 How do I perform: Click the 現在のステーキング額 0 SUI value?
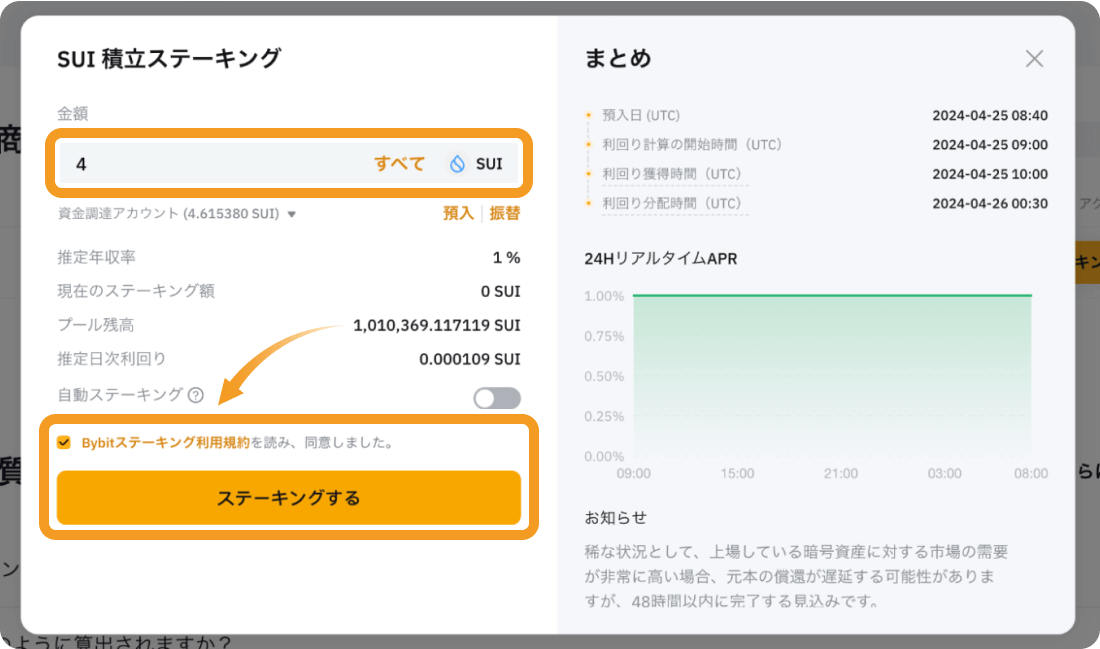click(500, 291)
